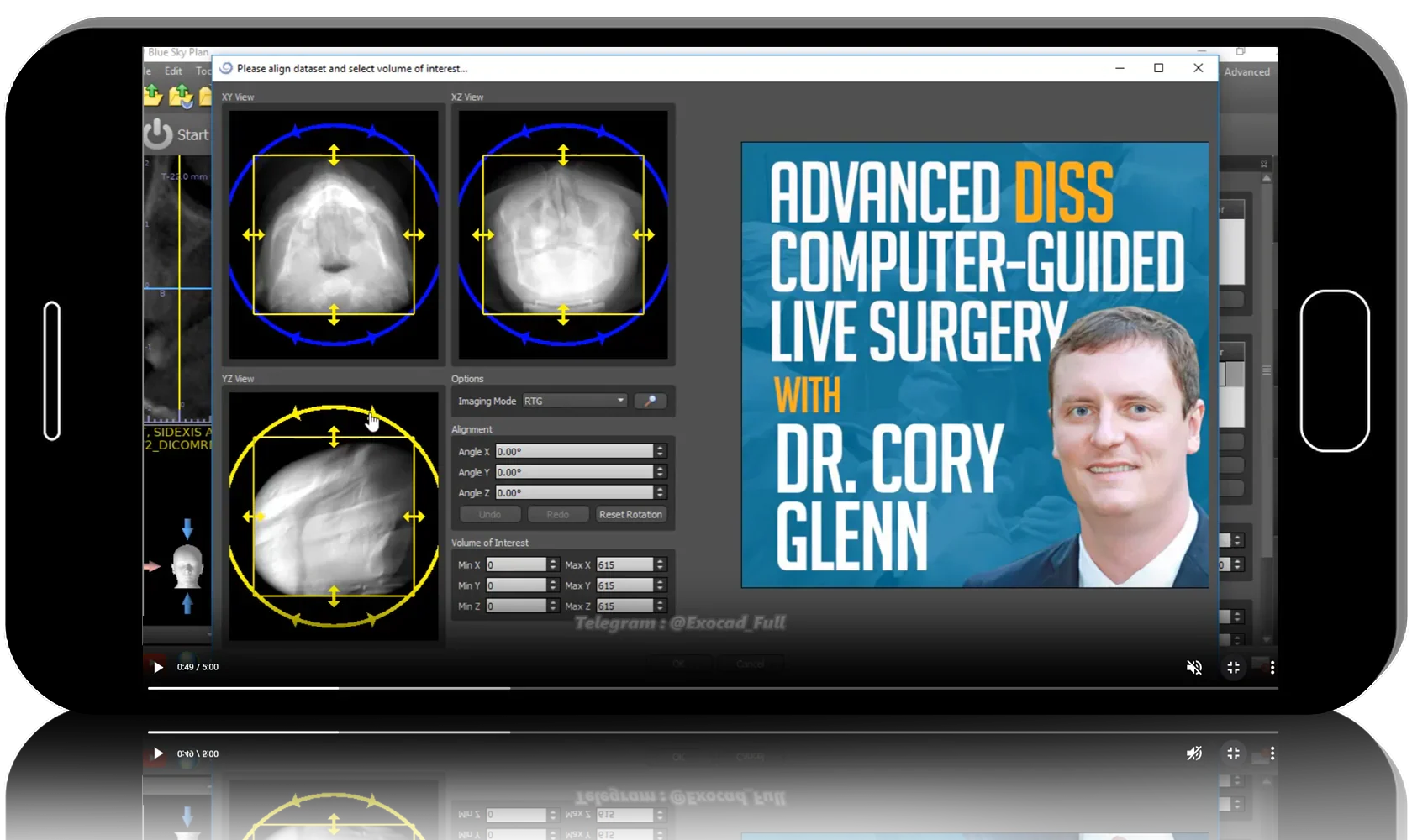This screenshot has width=1412, height=840.
Task: Click the right yellow handle in XY View
Action: point(414,234)
